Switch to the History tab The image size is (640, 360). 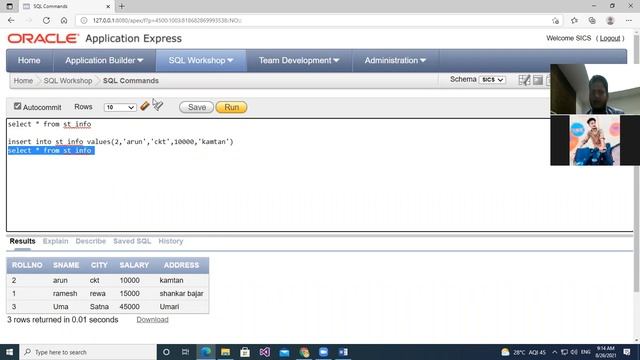point(171,241)
